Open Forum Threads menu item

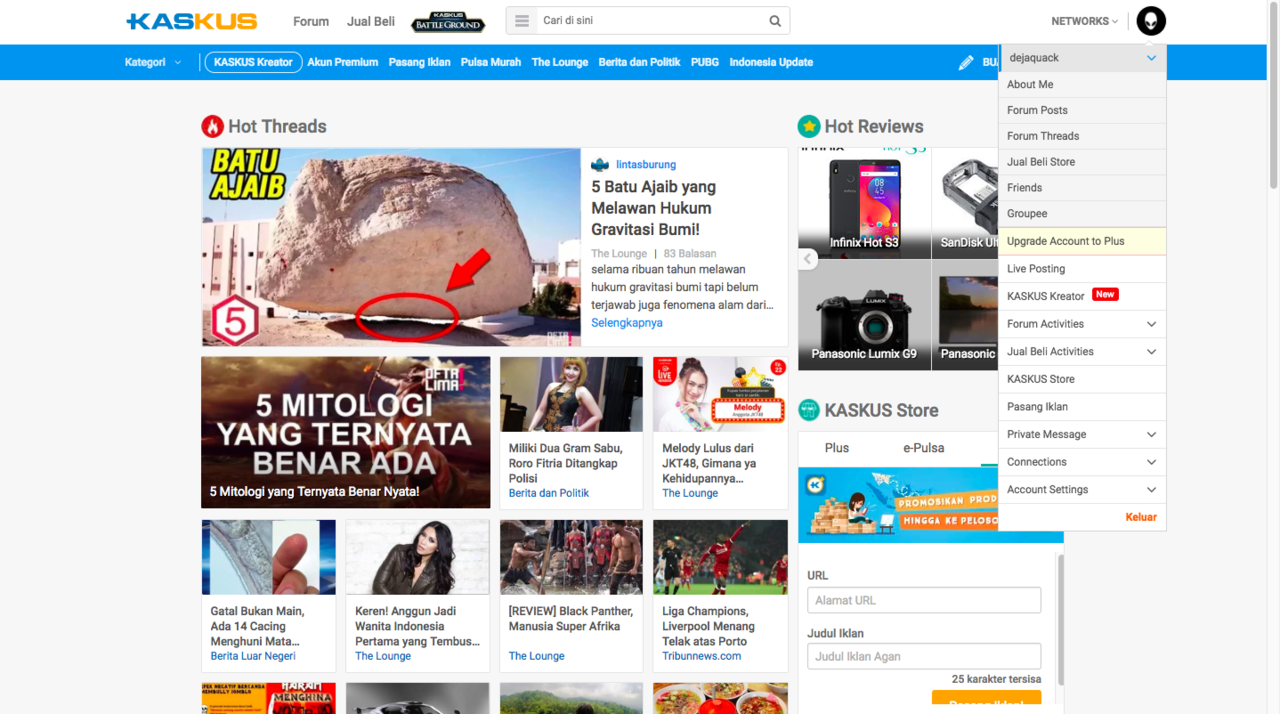coord(1082,136)
